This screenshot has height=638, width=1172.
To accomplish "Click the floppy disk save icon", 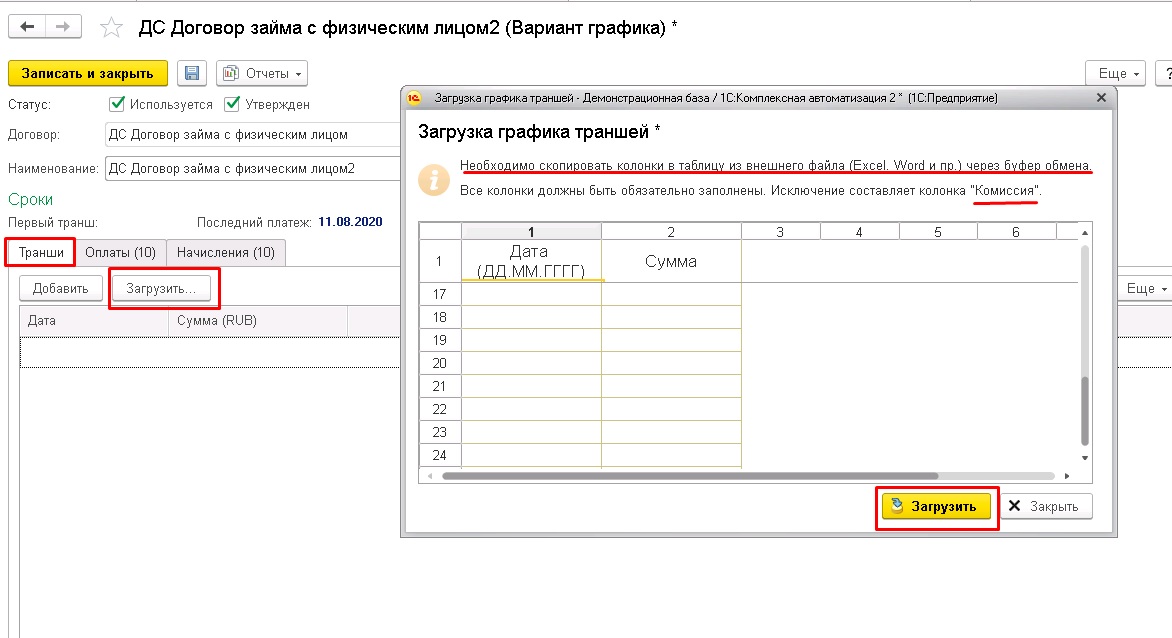I will point(192,73).
